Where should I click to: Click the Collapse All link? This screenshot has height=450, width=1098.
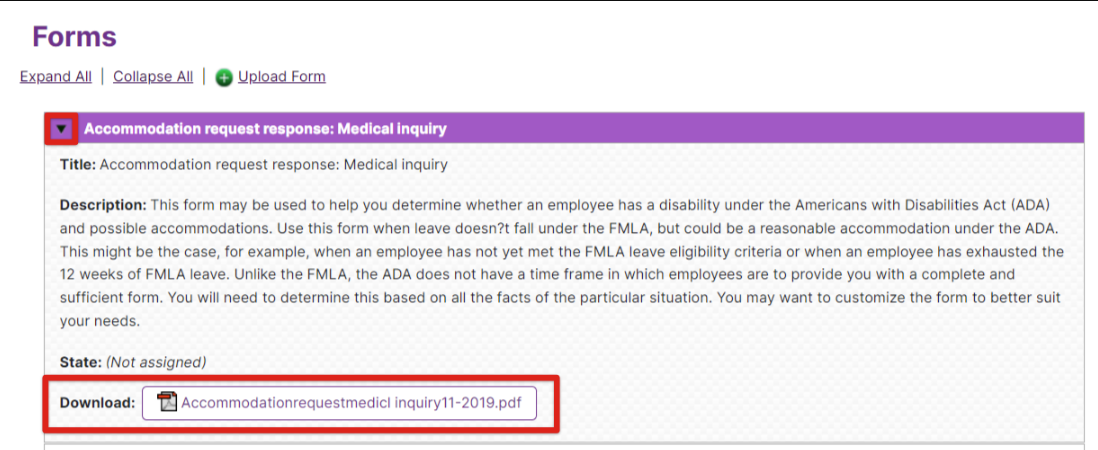153,76
